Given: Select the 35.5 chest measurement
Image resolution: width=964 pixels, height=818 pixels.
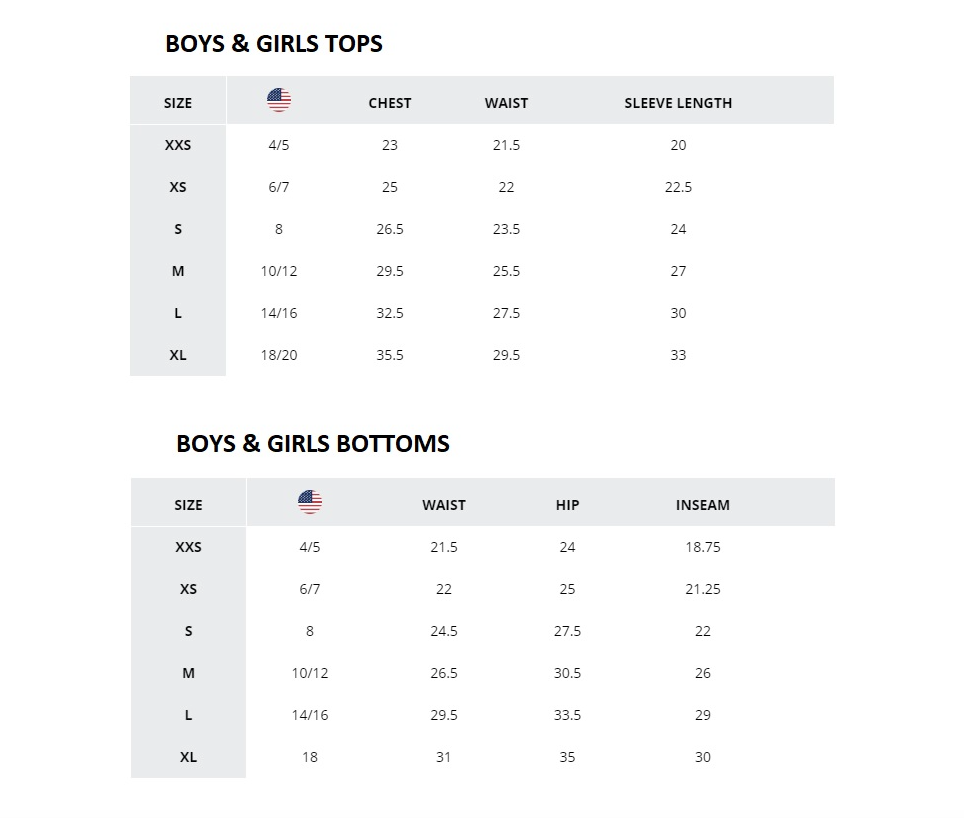Looking at the screenshot, I should pos(390,355).
